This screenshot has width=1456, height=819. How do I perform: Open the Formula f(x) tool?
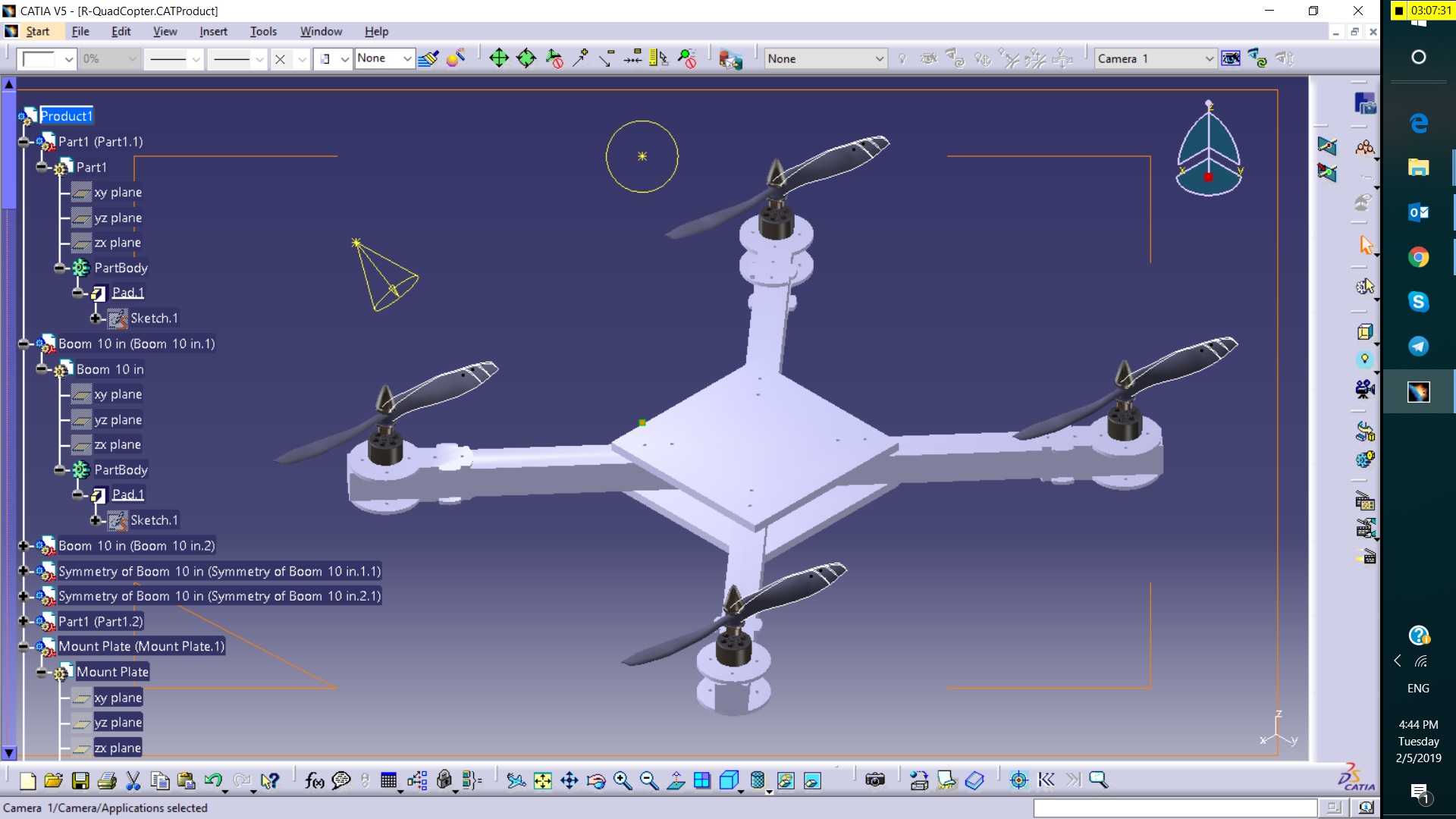click(314, 780)
